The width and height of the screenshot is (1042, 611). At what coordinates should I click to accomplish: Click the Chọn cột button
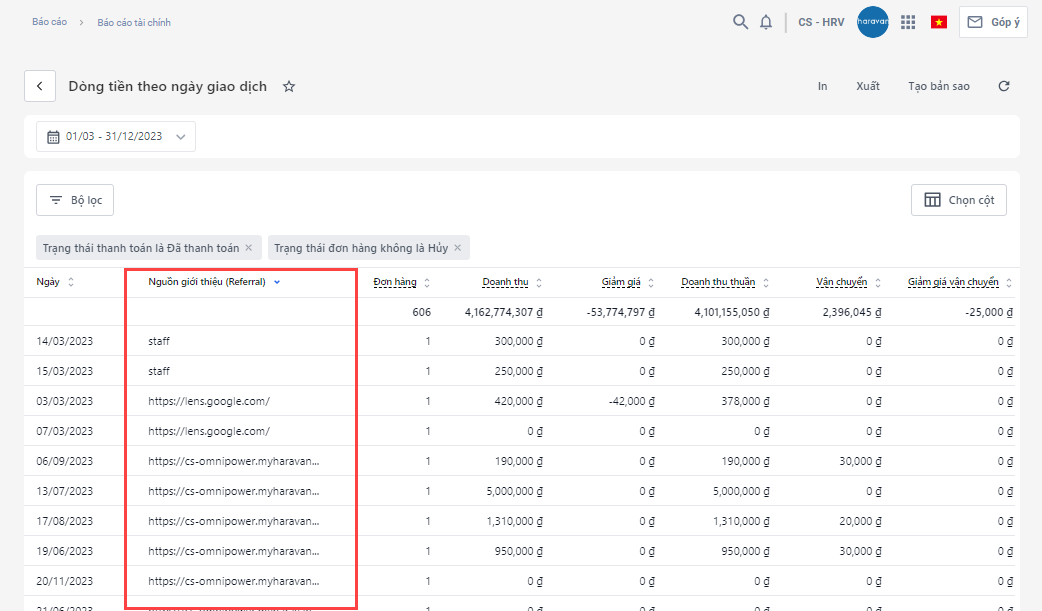[x=958, y=200]
